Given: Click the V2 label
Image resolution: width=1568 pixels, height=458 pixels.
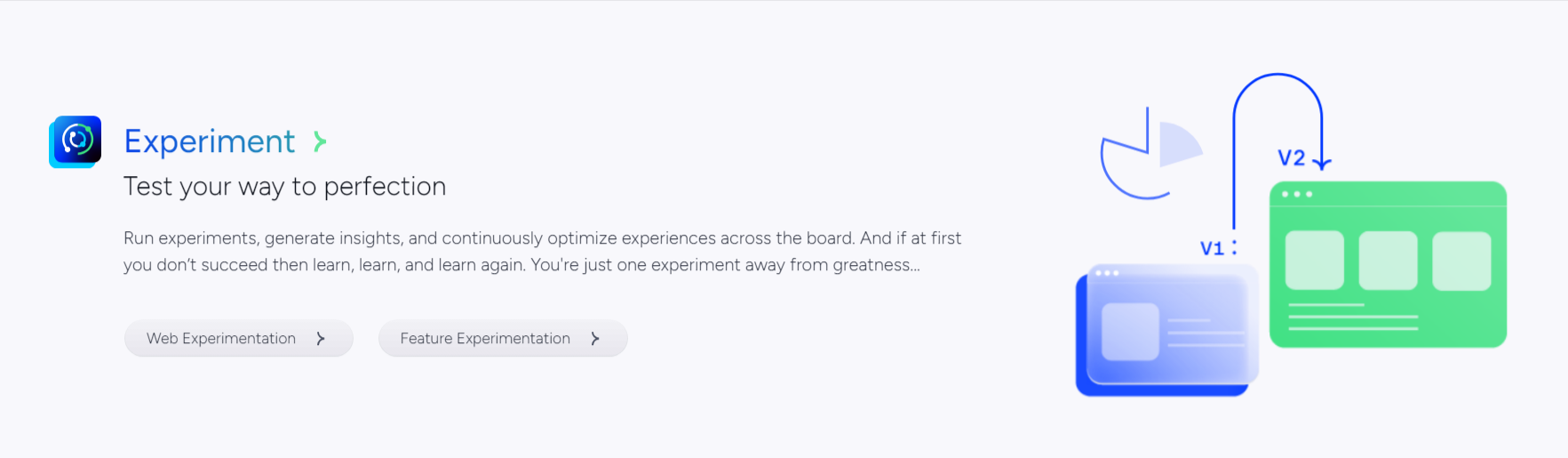Looking at the screenshot, I should 1291,158.
